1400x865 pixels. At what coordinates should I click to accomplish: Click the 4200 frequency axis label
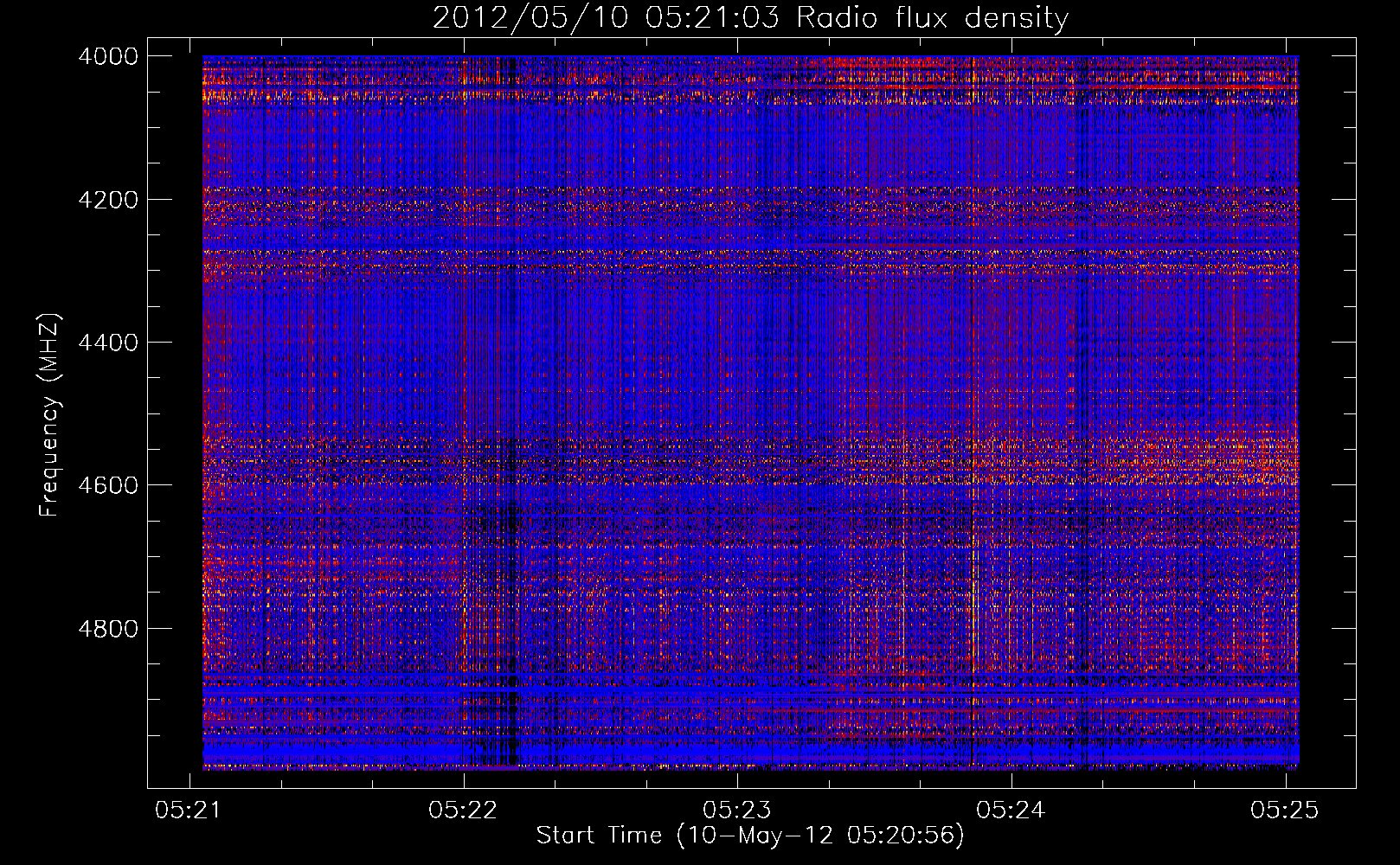(x=108, y=200)
